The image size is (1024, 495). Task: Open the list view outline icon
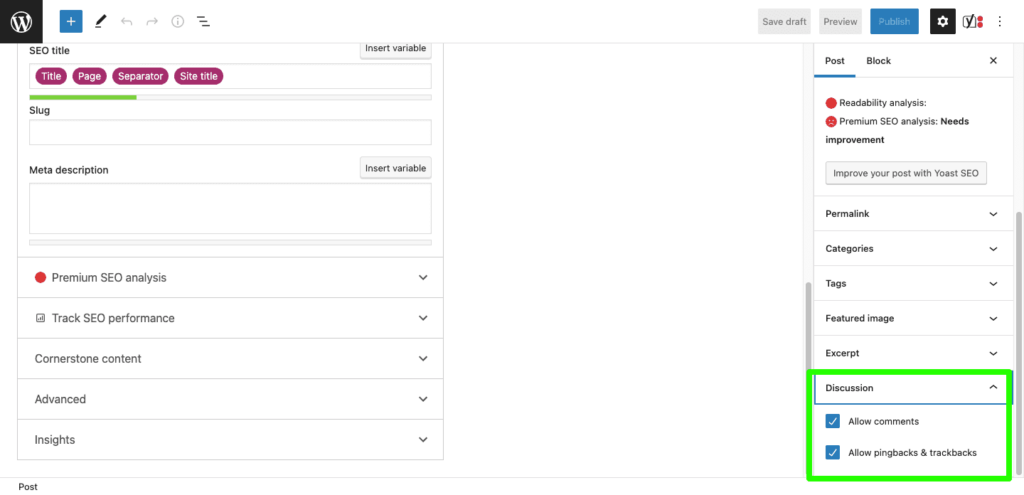pyautogui.click(x=204, y=22)
